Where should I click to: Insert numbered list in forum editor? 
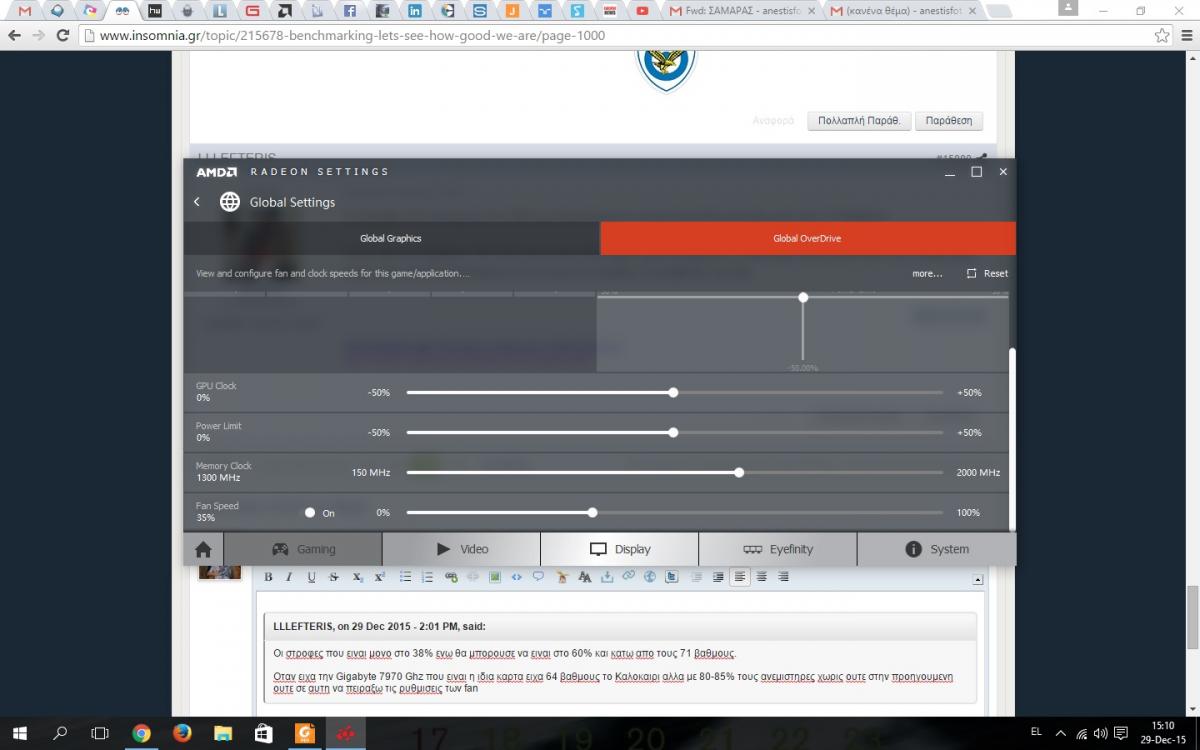pyautogui.click(x=428, y=577)
